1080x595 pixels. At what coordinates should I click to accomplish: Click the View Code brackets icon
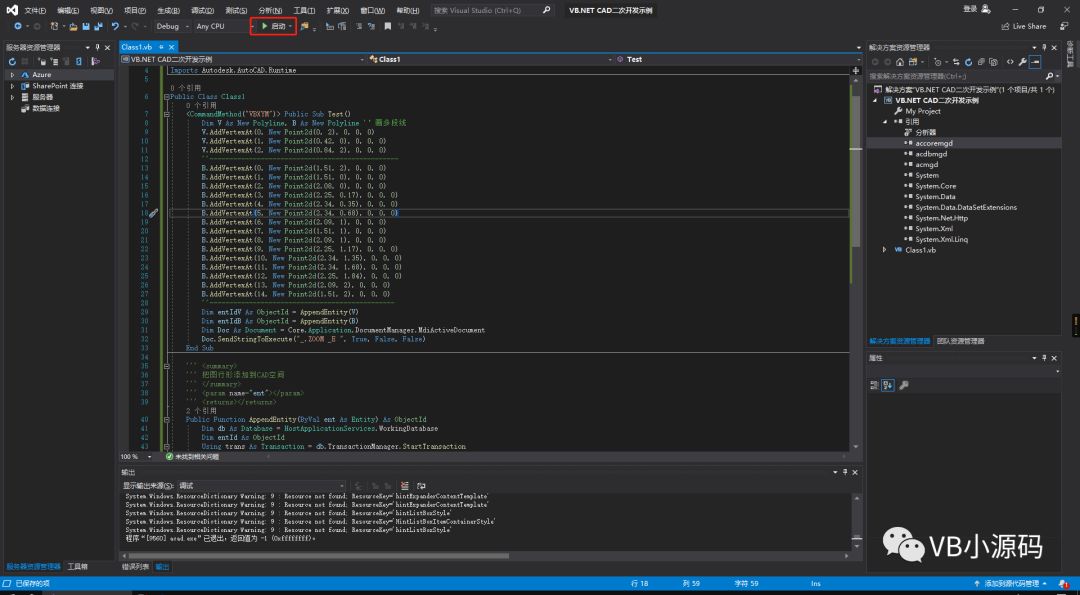click(x=1010, y=62)
